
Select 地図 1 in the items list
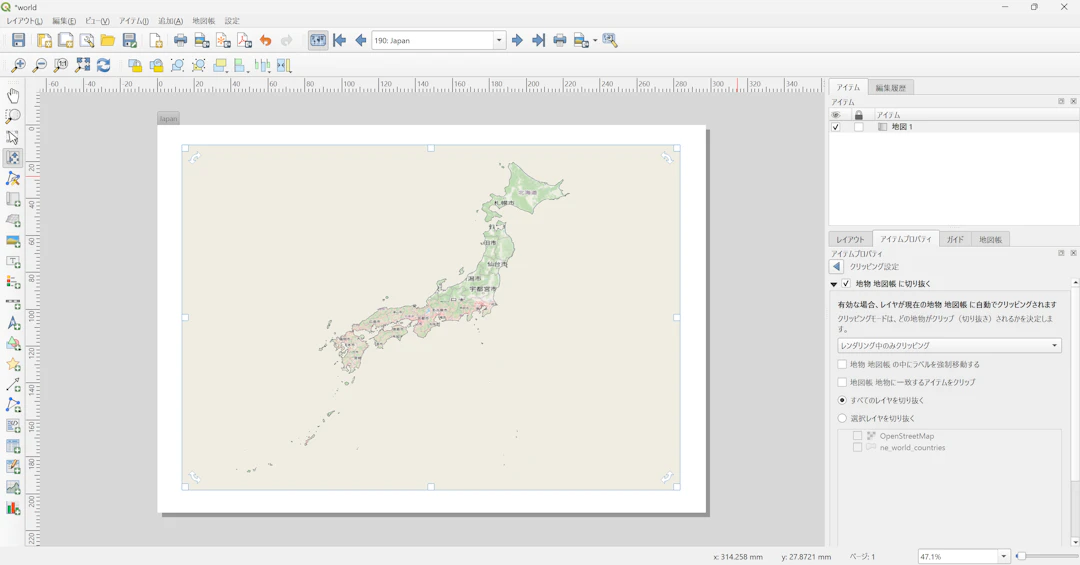tap(902, 127)
